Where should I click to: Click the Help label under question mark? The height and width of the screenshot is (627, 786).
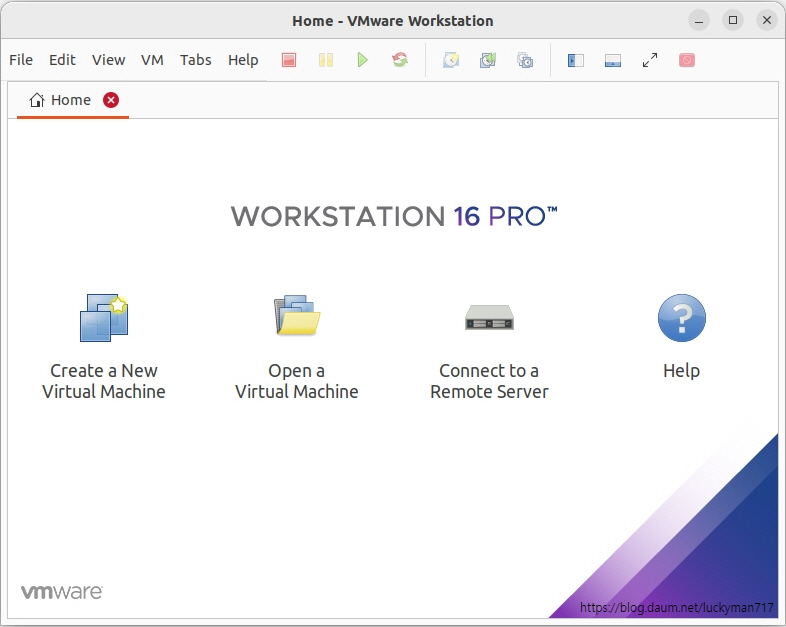pos(681,371)
